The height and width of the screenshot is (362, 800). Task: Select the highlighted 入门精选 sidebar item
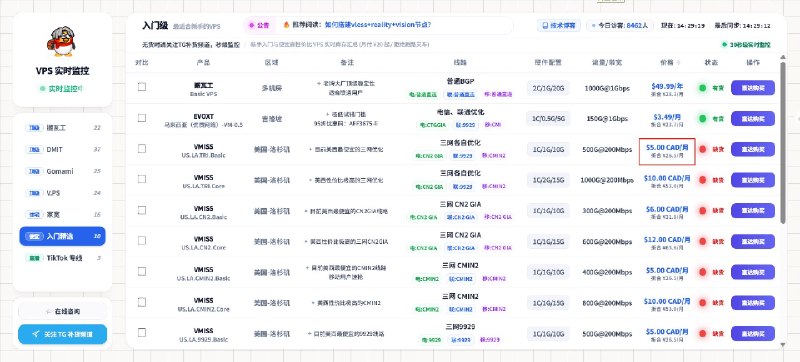pyautogui.click(x=62, y=236)
